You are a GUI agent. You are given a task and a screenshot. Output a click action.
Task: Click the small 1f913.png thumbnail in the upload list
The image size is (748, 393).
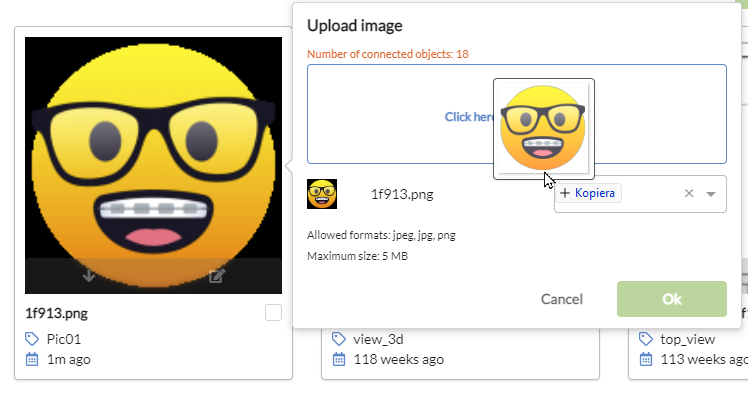pyautogui.click(x=322, y=194)
